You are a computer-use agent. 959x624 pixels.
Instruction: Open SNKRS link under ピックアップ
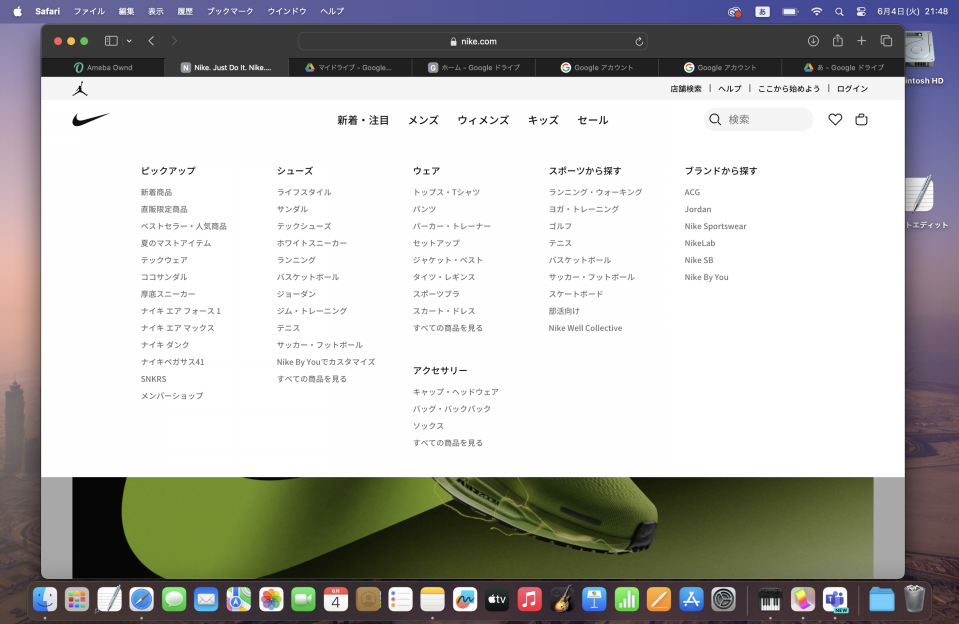coord(154,379)
